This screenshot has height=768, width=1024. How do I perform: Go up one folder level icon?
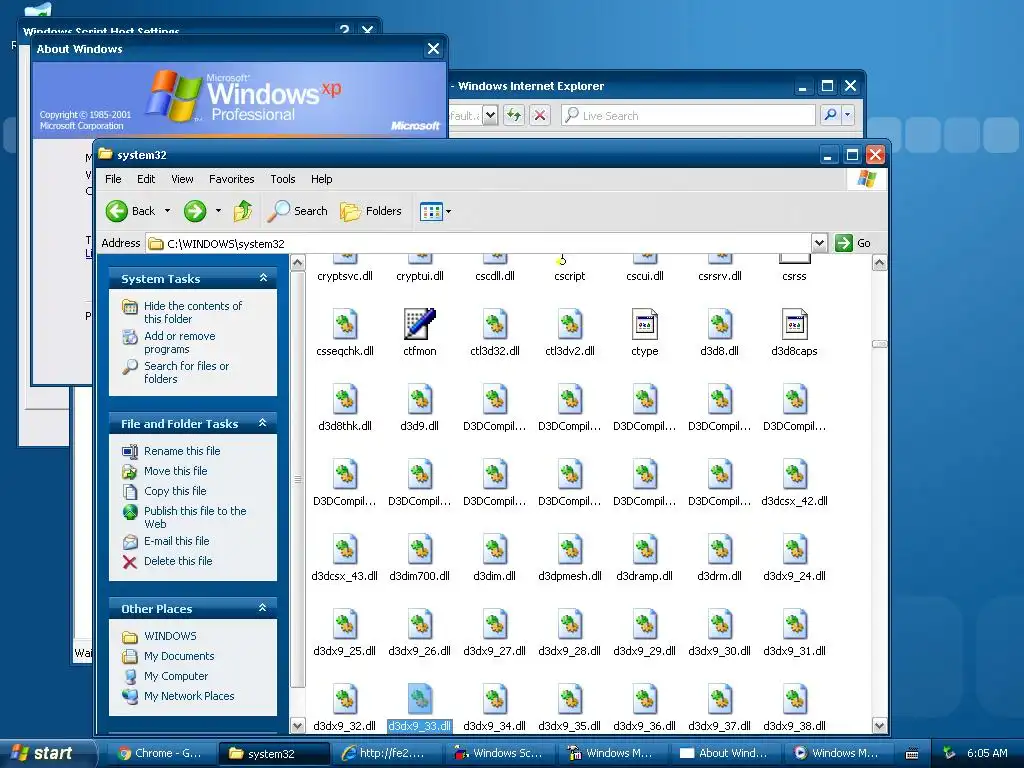coord(243,211)
